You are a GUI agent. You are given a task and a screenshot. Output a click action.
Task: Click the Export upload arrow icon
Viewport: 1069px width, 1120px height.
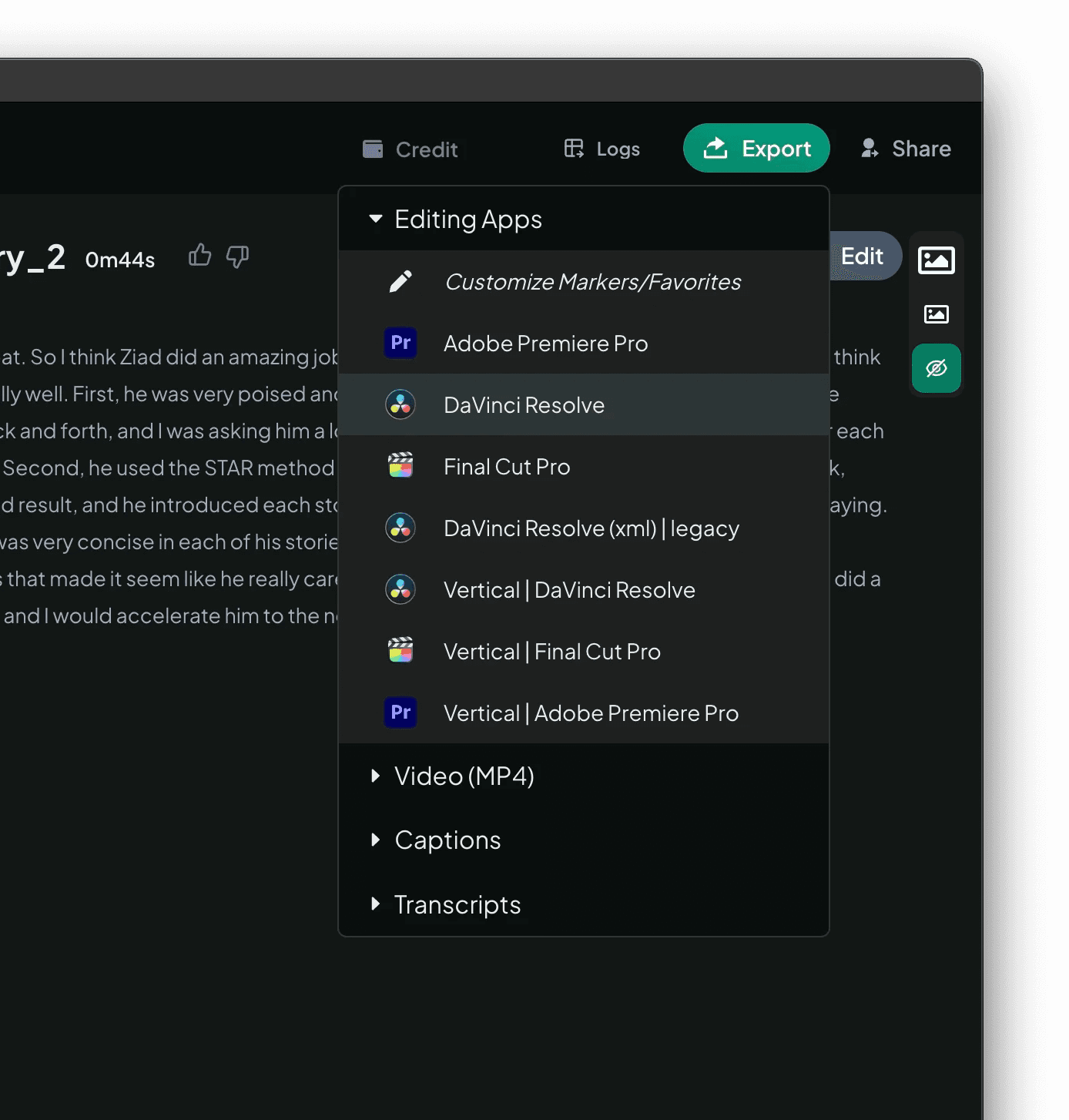715,147
